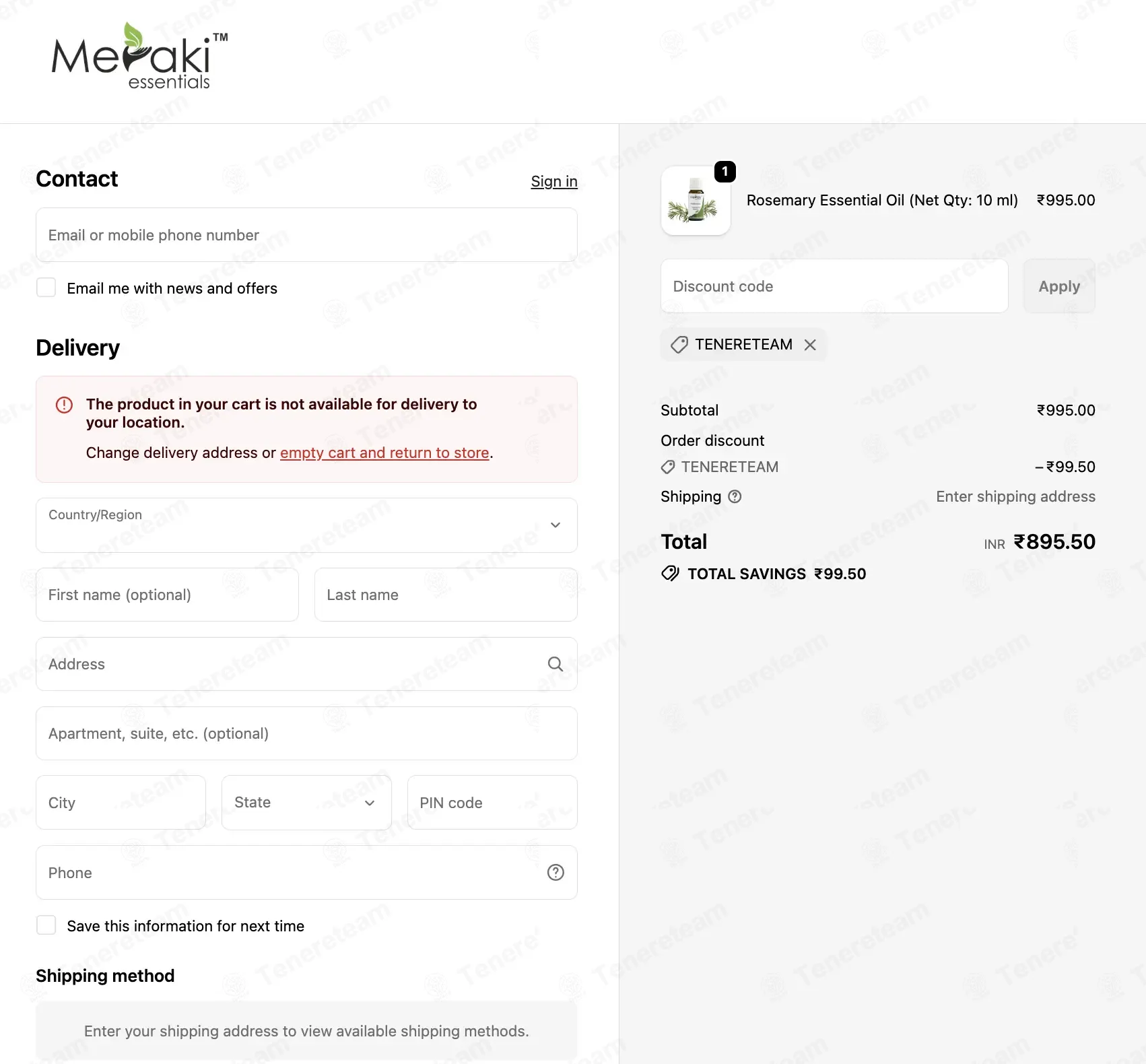Open the Rosemary Essential Oil product thumbnail

[696, 201]
